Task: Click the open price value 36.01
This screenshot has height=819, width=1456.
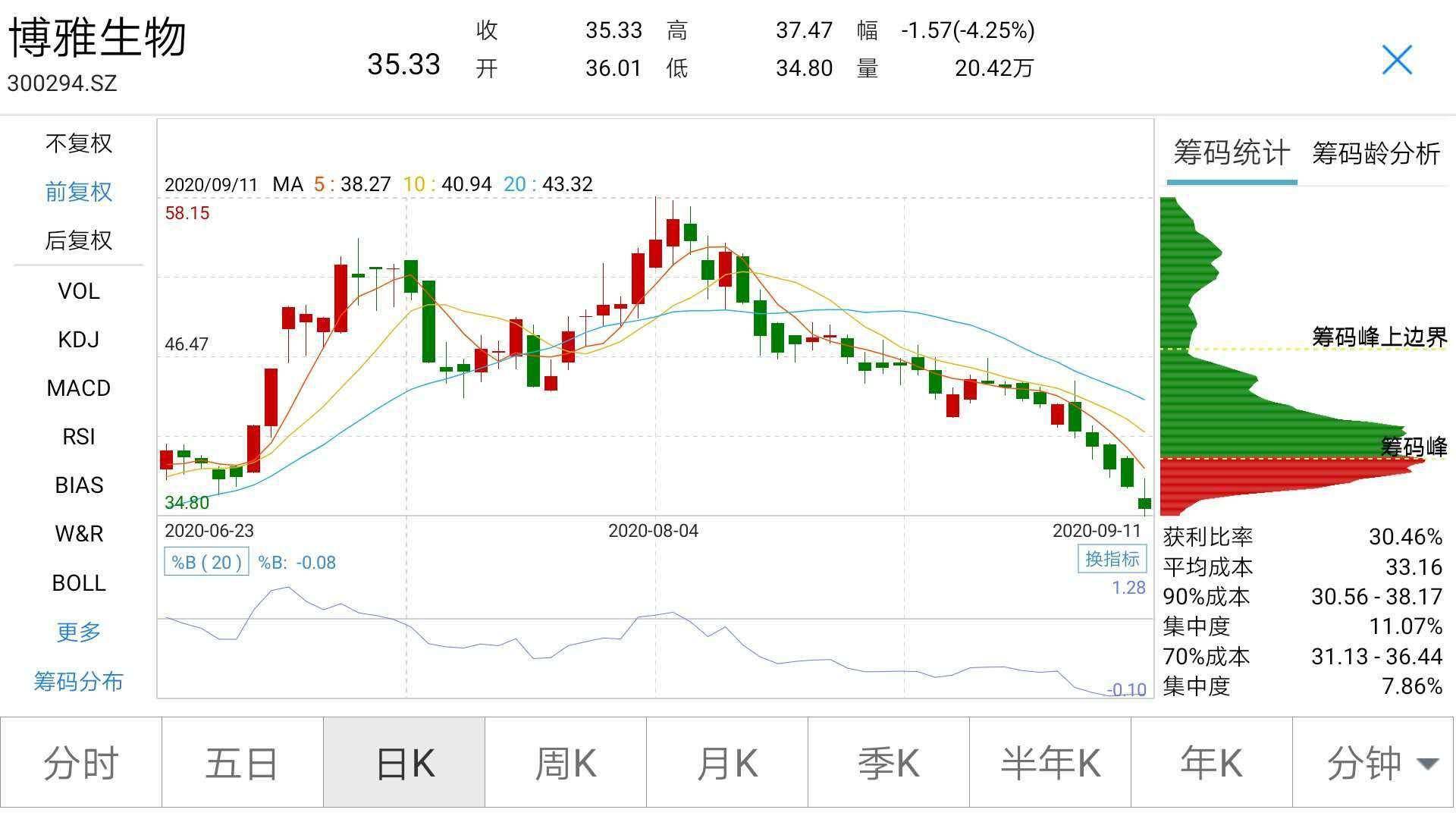Action: coord(613,68)
